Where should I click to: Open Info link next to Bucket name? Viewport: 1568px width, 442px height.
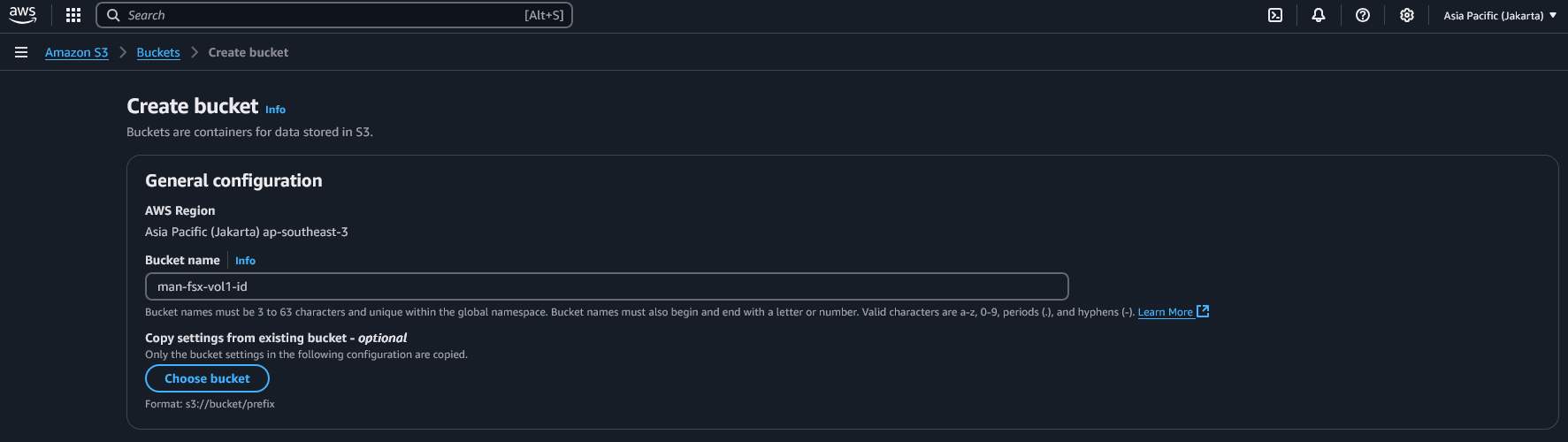[x=245, y=261]
